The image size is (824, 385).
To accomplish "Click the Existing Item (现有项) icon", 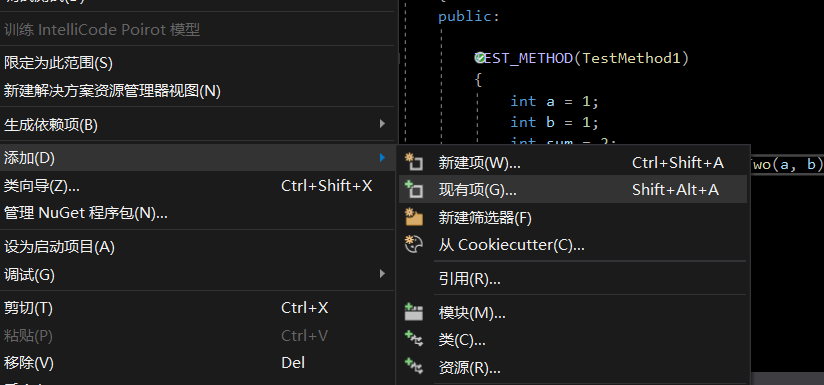I will 414,189.
